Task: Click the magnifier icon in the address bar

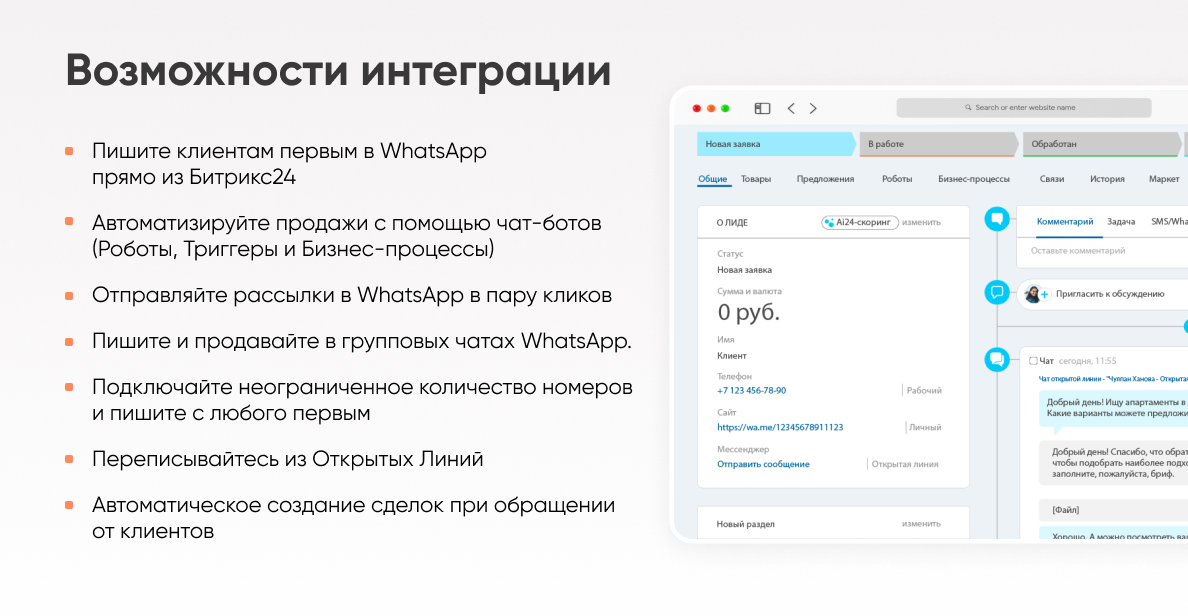Action: [x=968, y=108]
